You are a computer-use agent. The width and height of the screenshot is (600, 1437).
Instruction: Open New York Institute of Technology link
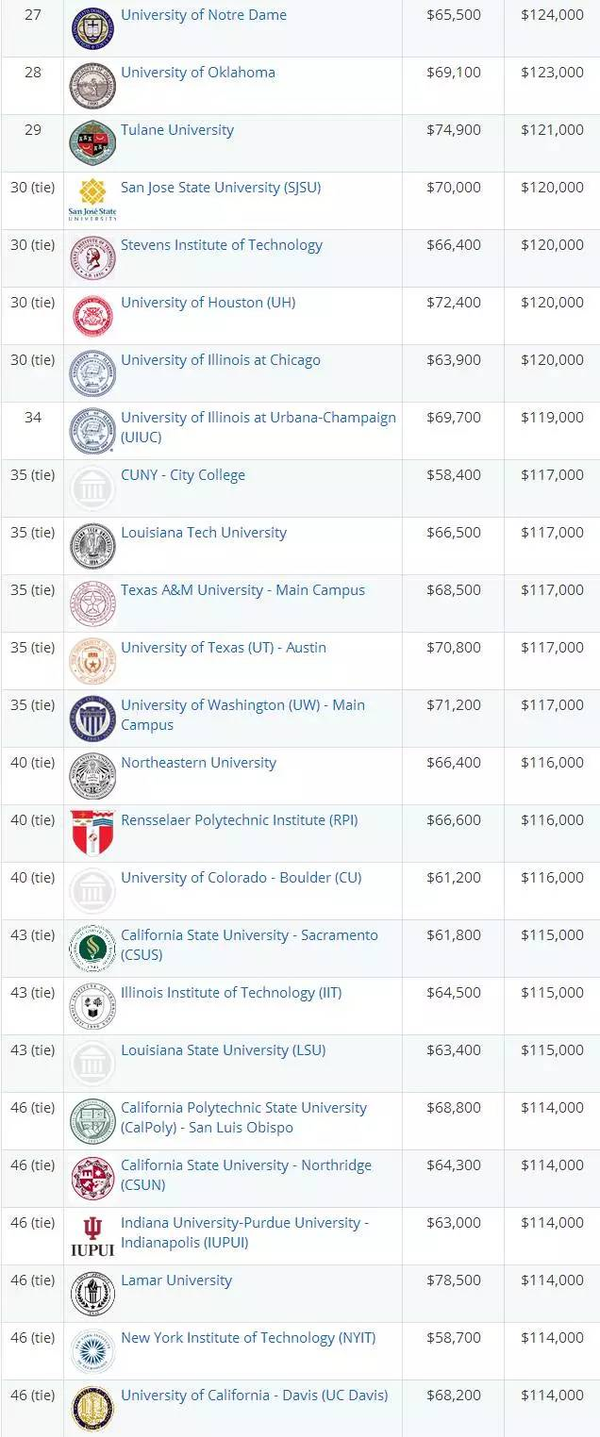242,1337
